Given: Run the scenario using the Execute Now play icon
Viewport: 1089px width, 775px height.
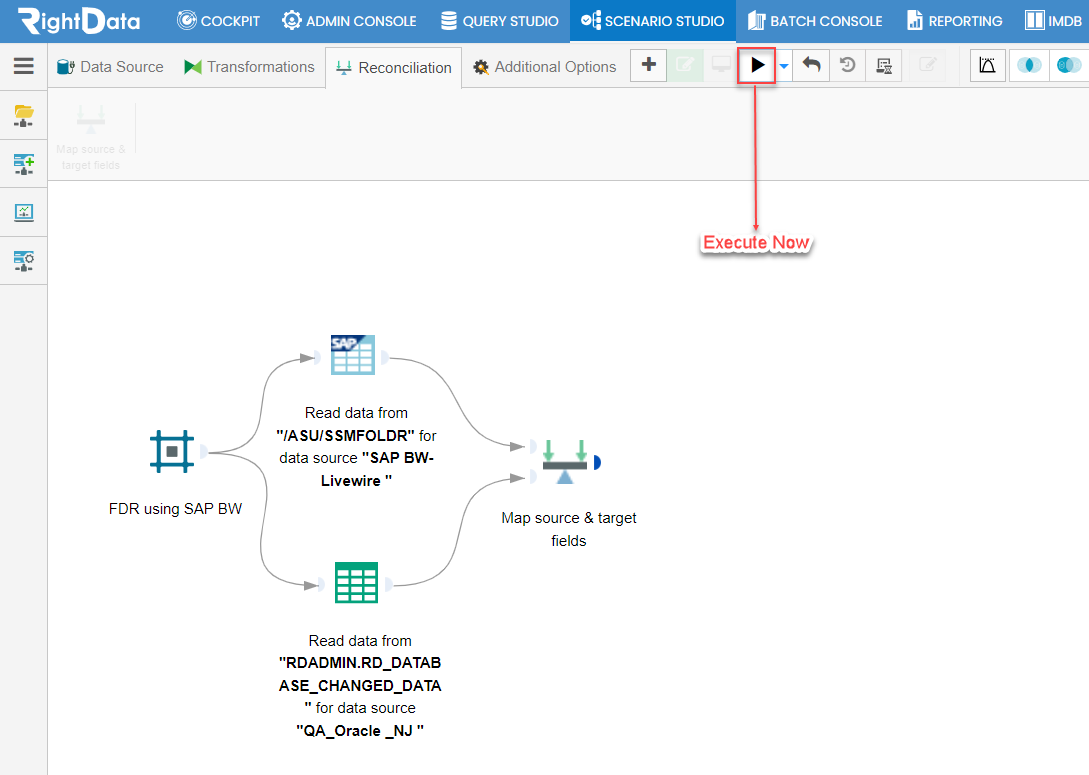Looking at the screenshot, I should point(757,65).
